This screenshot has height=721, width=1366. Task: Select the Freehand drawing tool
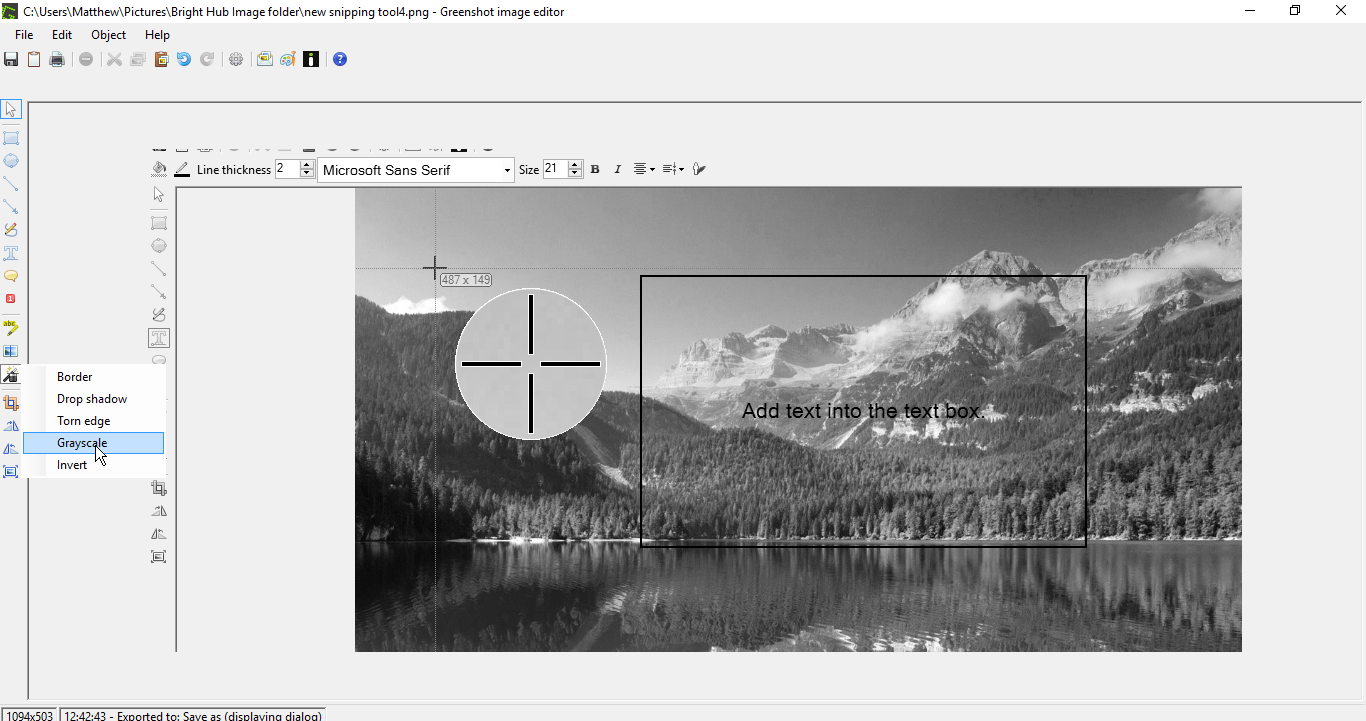tap(11, 229)
